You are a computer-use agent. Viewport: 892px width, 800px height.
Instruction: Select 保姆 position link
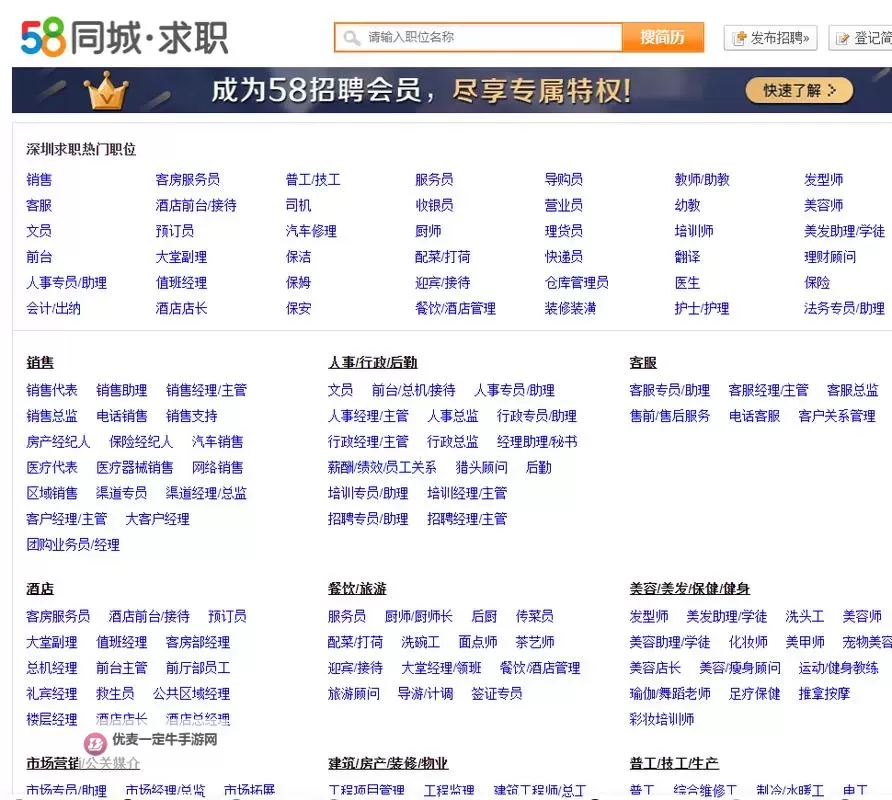click(298, 283)
